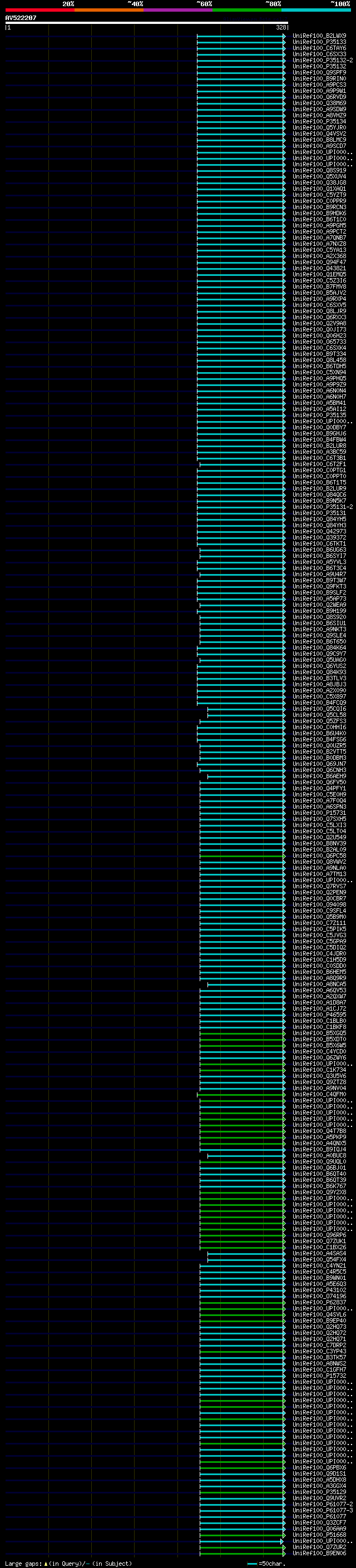Viewport: 356px width, 1568px height.
Task: Click the purple ~60% legend segment
Action: click(177, 10)
